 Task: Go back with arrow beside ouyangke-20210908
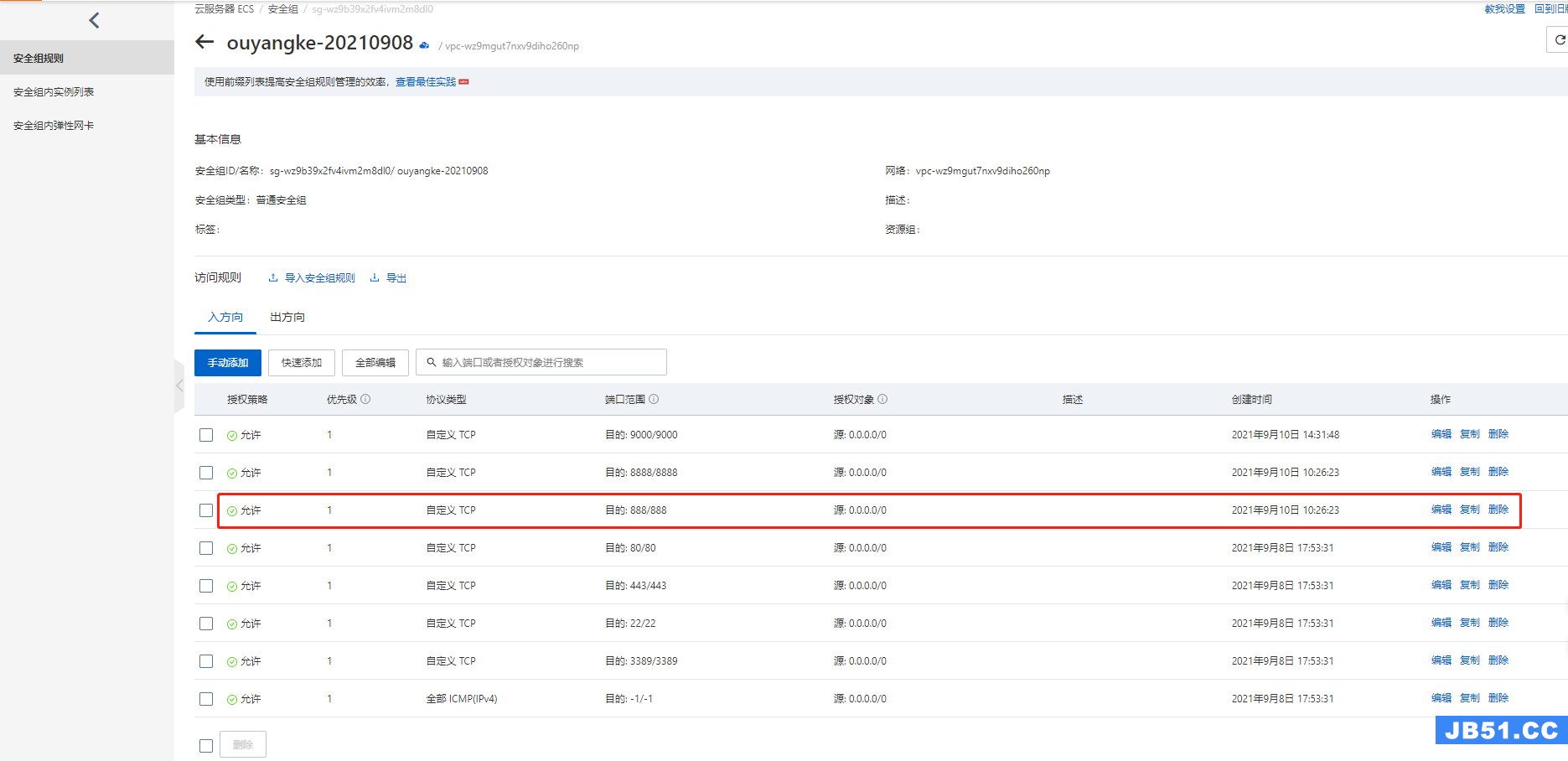204,42
